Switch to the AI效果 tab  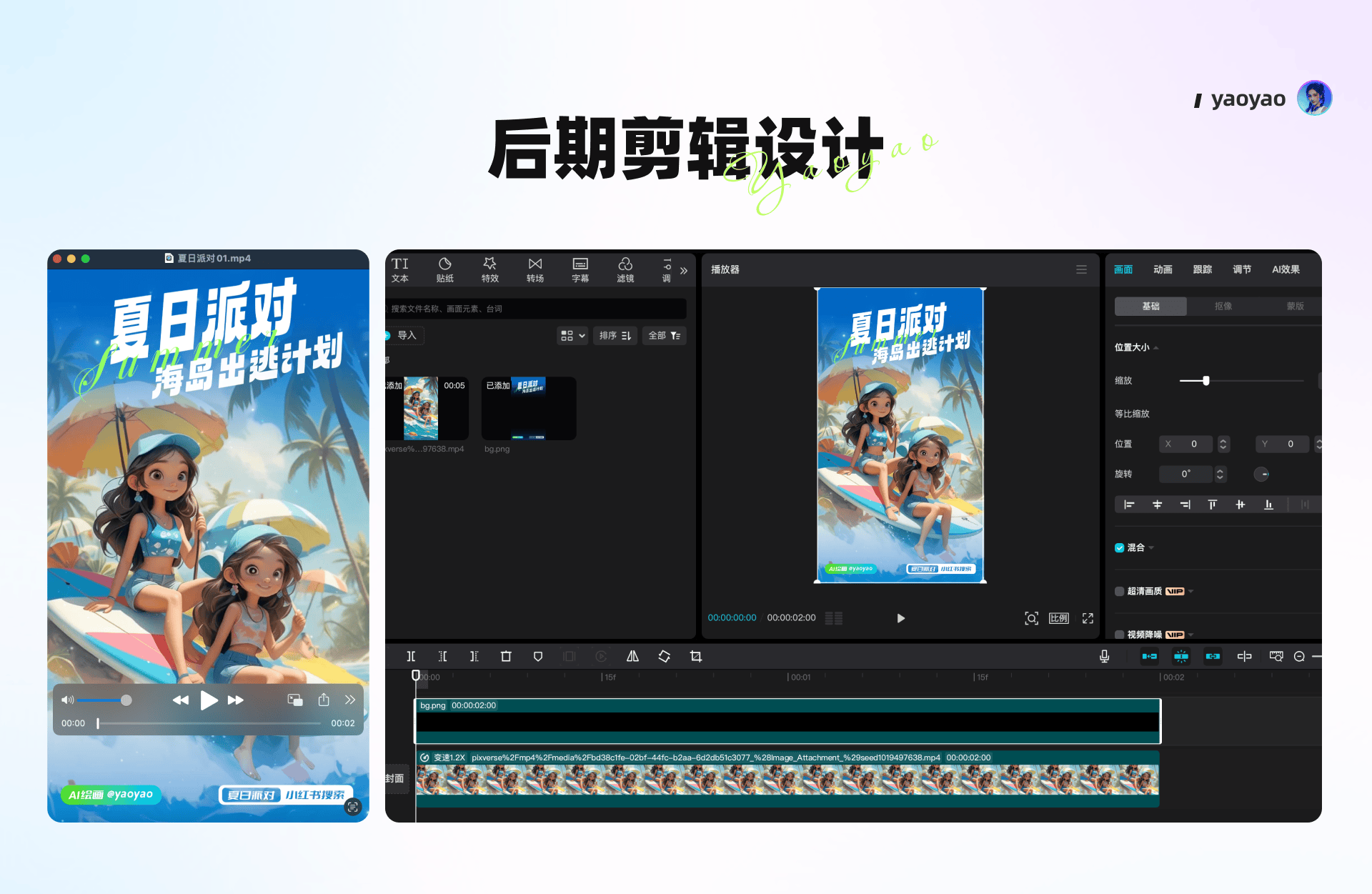(x=1286, y=269)
